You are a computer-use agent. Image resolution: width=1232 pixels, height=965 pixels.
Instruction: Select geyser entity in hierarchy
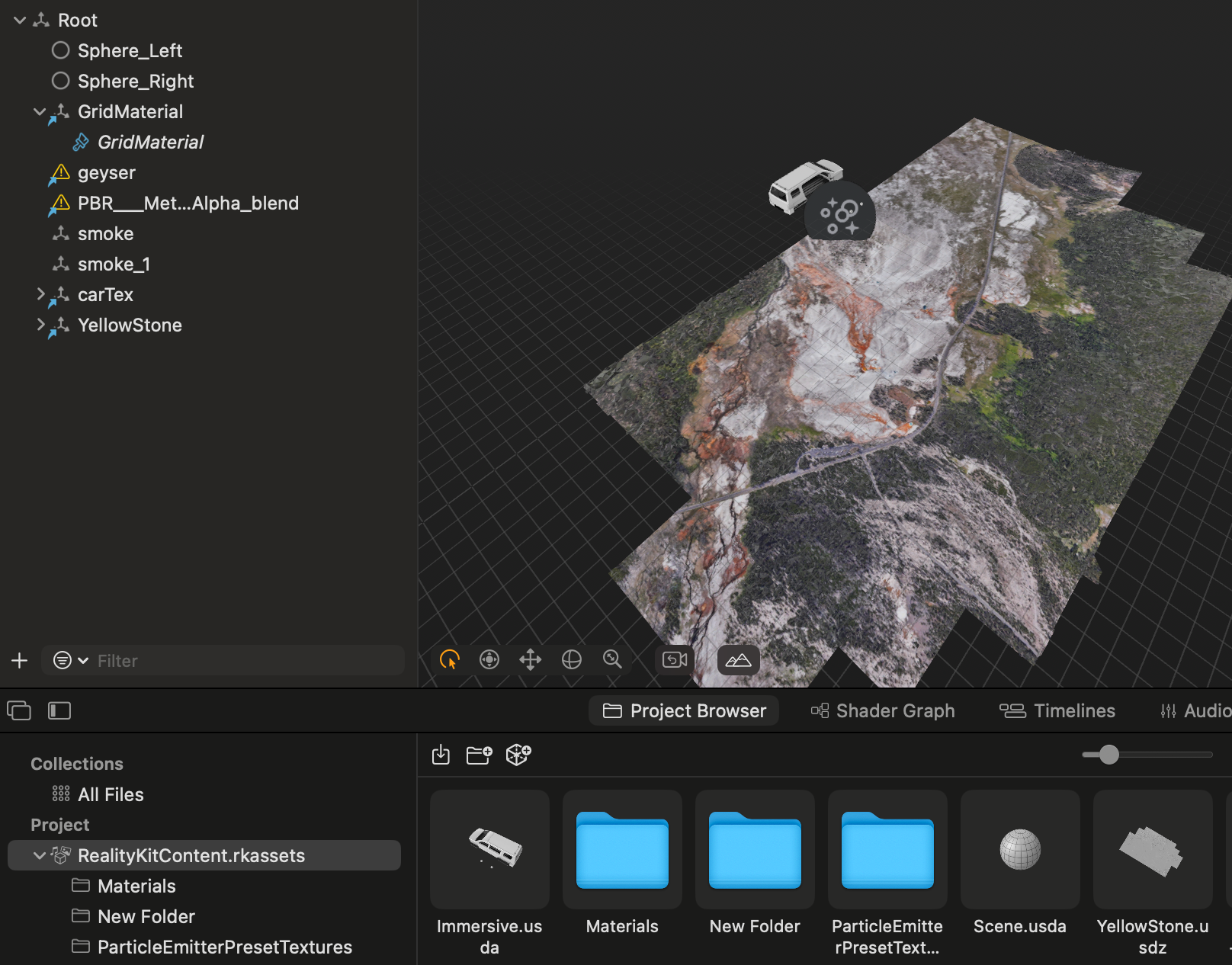(107, 173)
